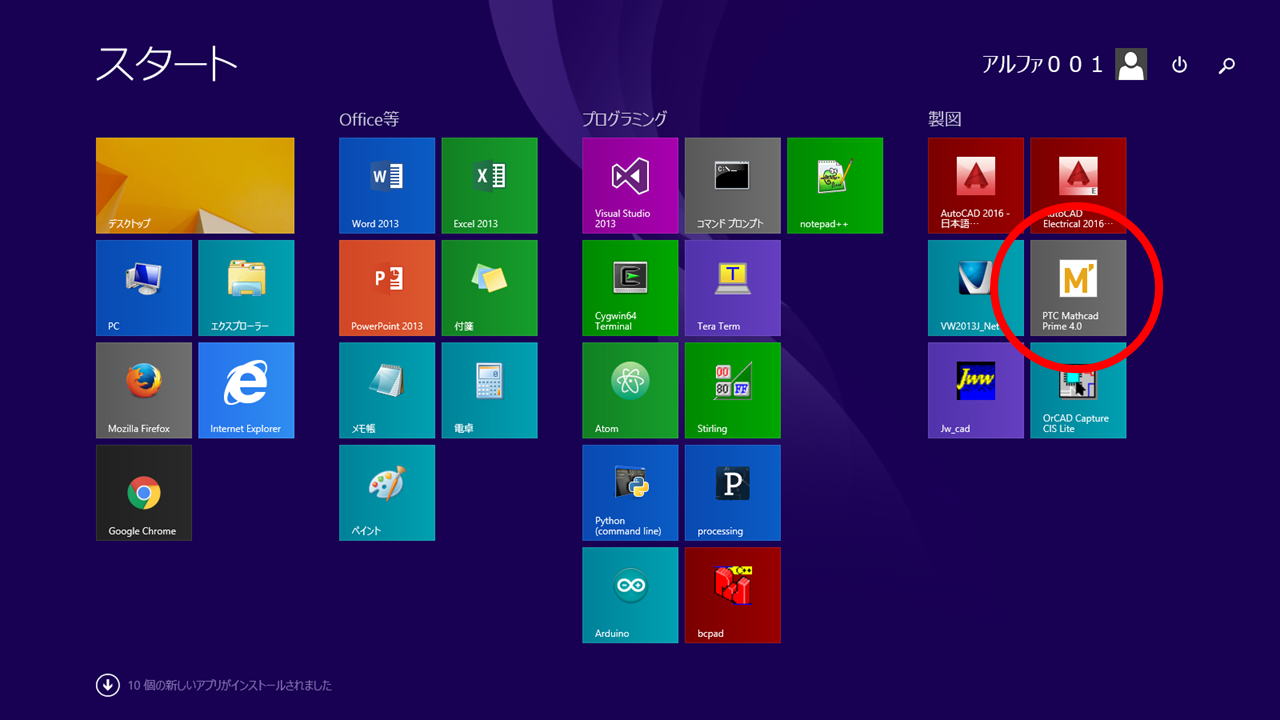Screen dimensions: 1280x720
Task: Launch the Explorer tile
Action: click(x=246, y=288)
